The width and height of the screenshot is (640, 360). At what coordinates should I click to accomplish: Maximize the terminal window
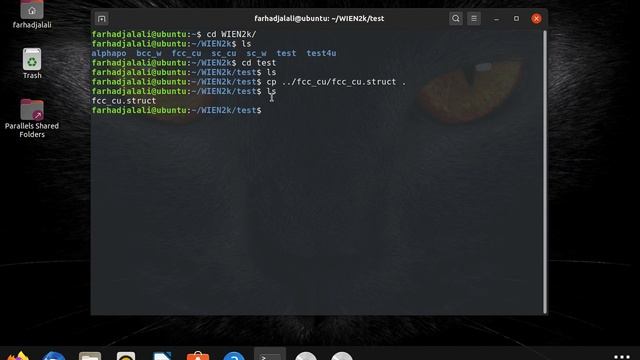point(516,18)
